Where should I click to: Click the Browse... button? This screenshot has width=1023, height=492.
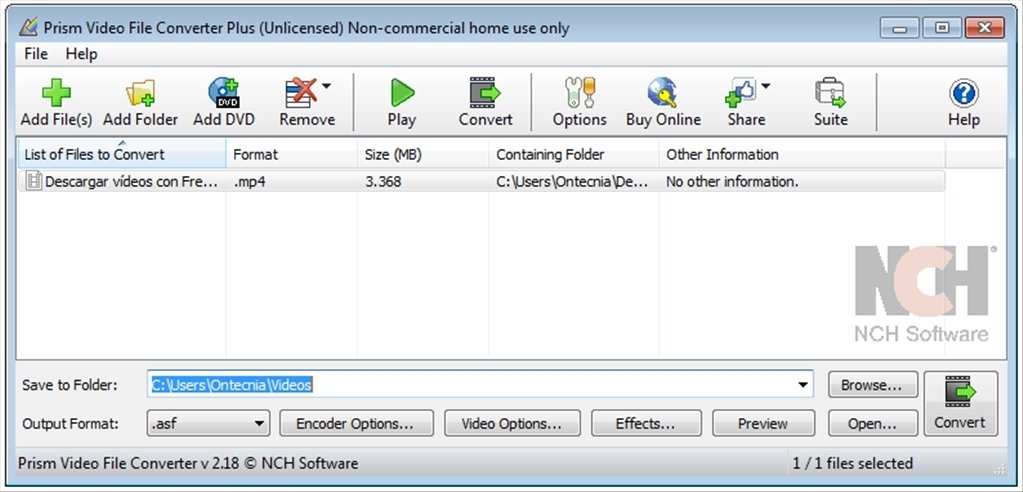873,385
